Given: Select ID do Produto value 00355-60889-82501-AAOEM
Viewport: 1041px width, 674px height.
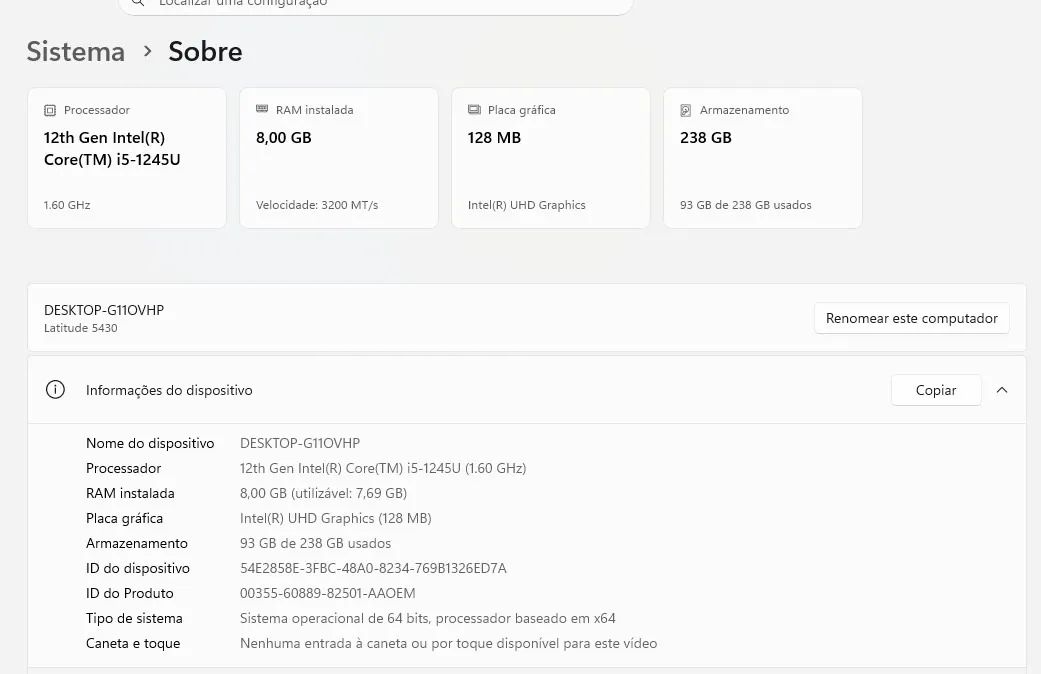Looking at the screenshot, I should [x=327, y=593].
